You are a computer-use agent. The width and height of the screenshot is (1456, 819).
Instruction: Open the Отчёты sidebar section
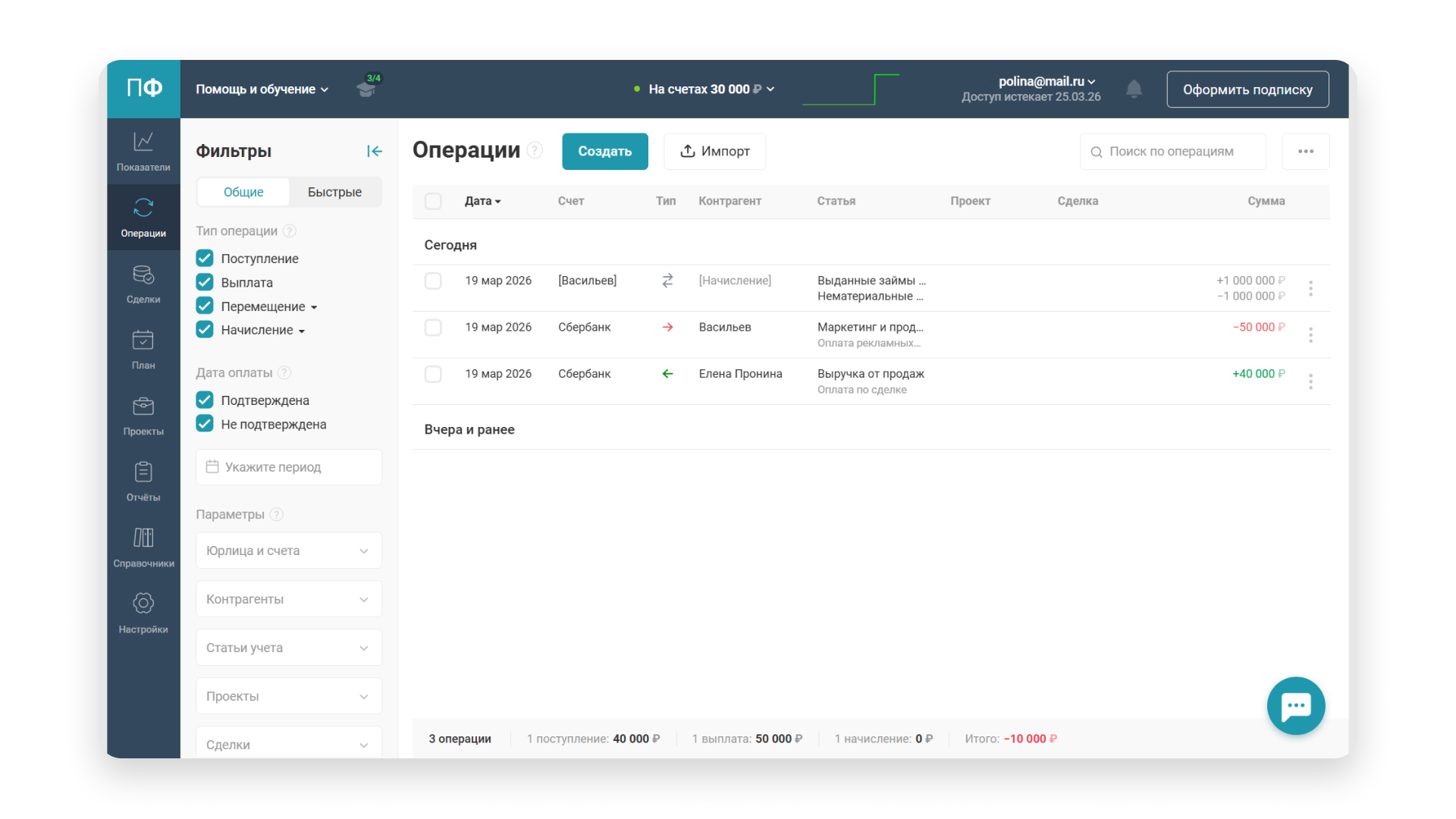(x=143, y=482)
